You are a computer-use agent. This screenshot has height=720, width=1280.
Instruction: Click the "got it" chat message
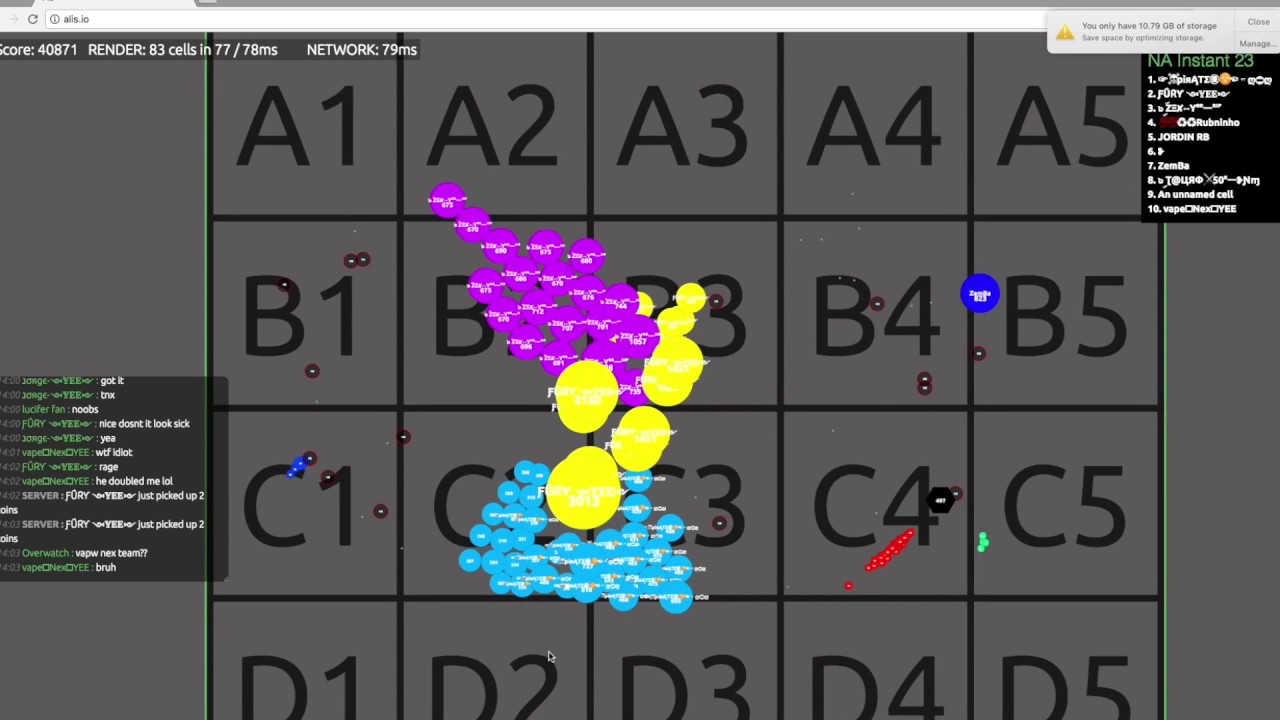click(x=112, y=380)
